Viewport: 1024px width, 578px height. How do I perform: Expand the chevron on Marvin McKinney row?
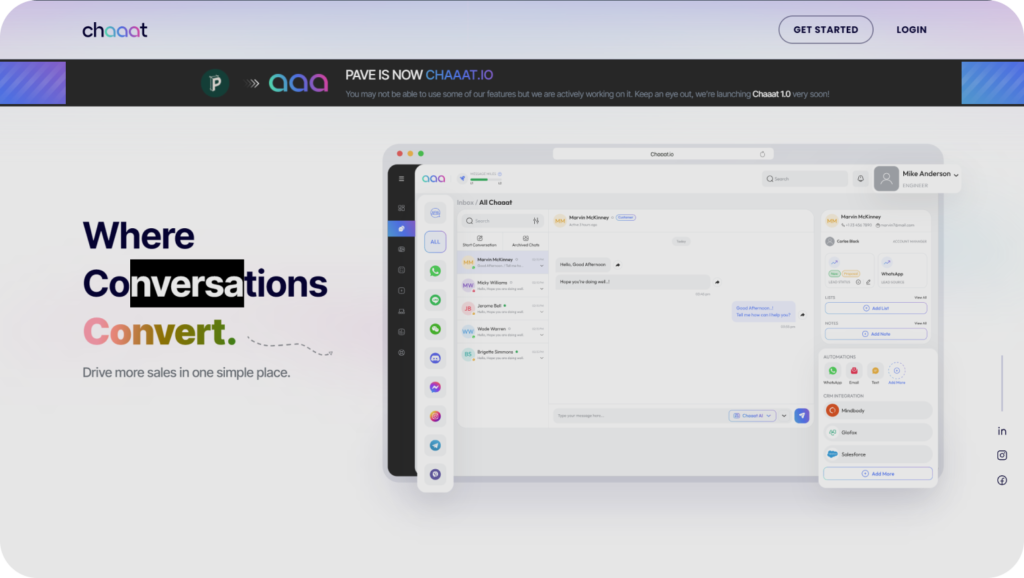(541, 266)
